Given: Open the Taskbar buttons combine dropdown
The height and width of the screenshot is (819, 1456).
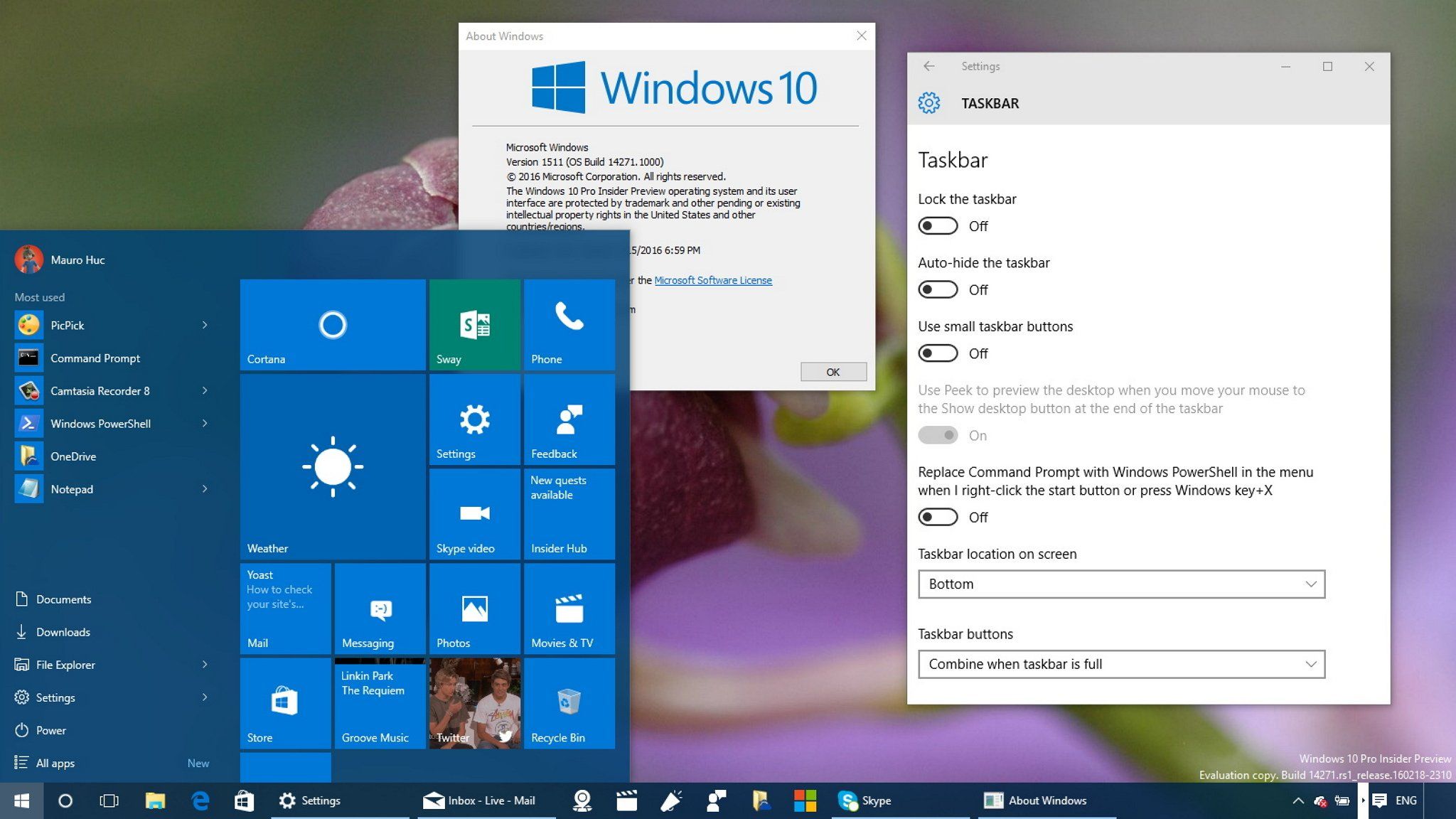Looking at the screenshot, I should pyautogui.click(x=1121, y=664).
